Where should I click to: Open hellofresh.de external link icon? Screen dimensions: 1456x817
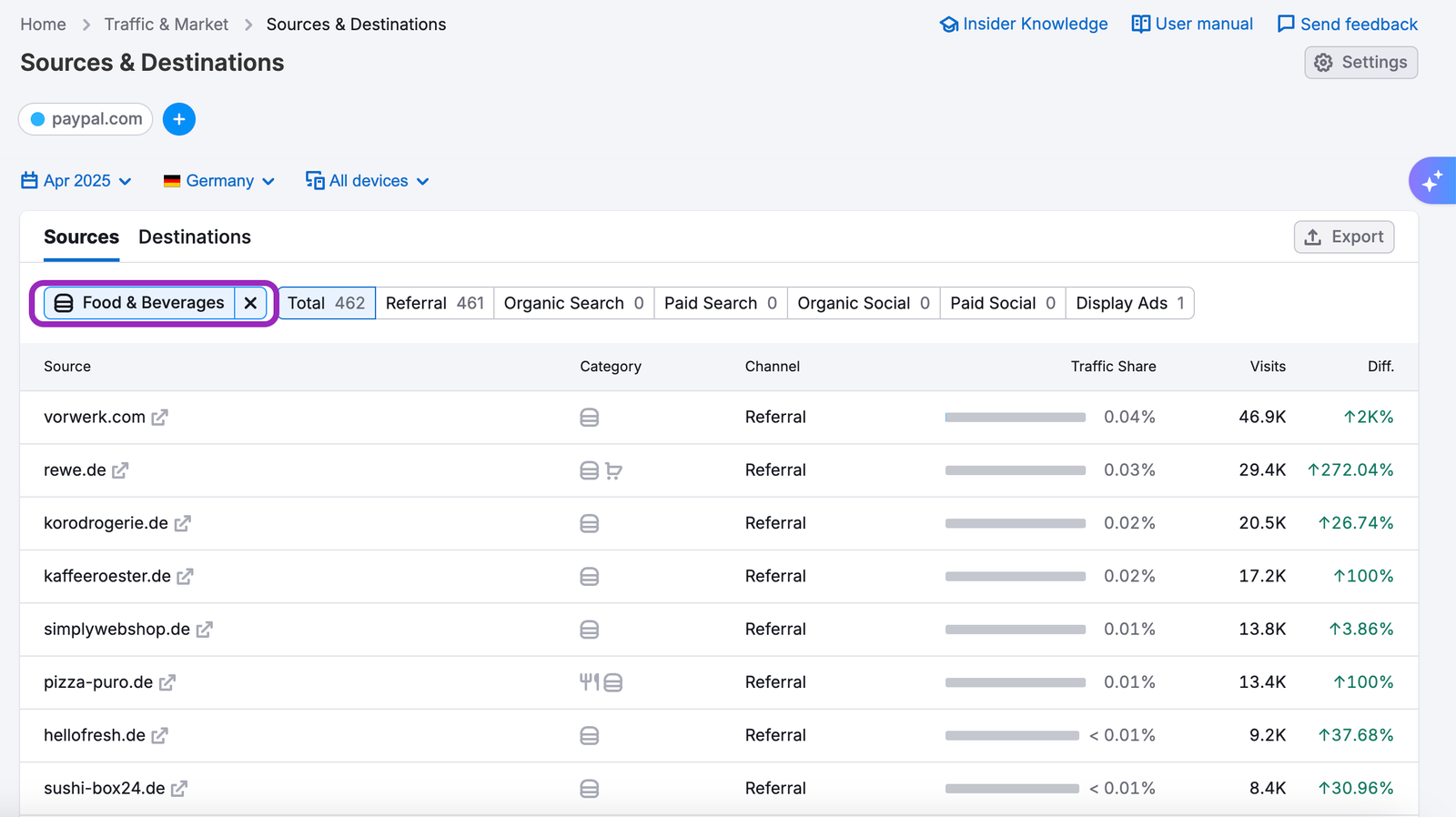point(159,735)
